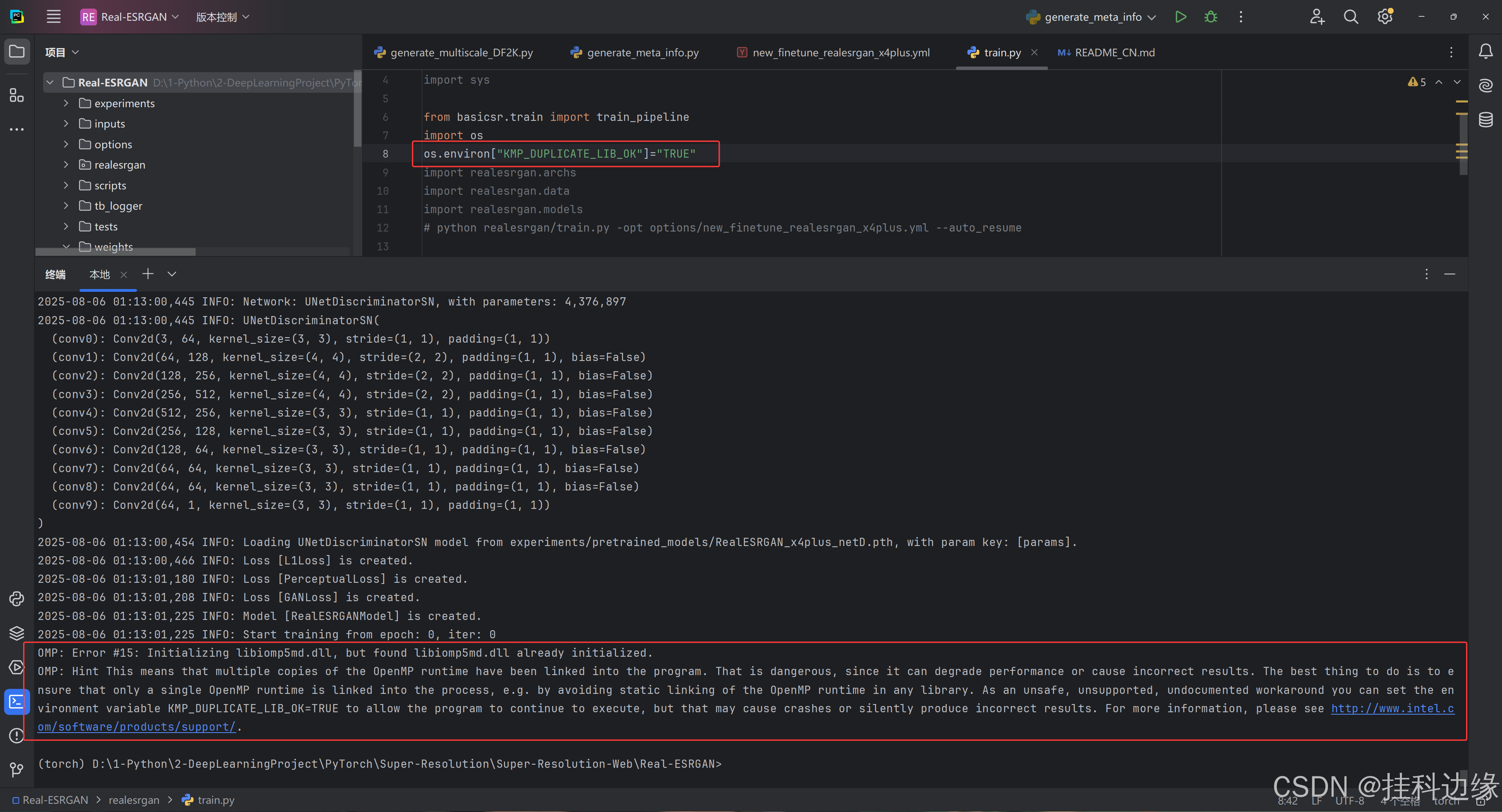Expand the experiments folder
Image resolution: width=1502 pixels, height=812 pixels.
pos(66,103)
